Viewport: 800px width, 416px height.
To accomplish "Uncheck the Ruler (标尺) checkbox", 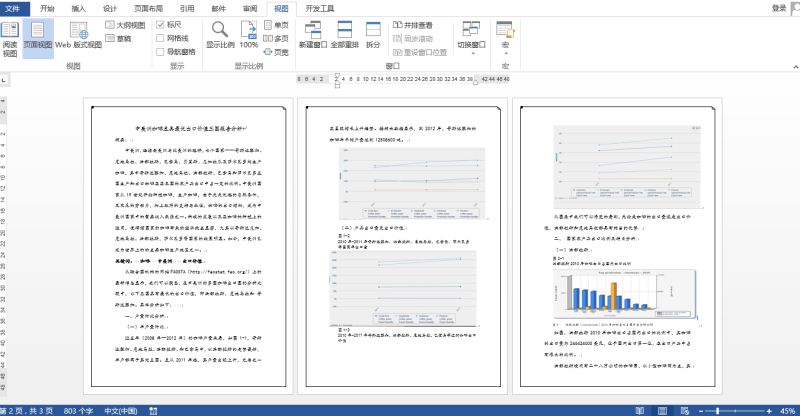I will point(159,25).
